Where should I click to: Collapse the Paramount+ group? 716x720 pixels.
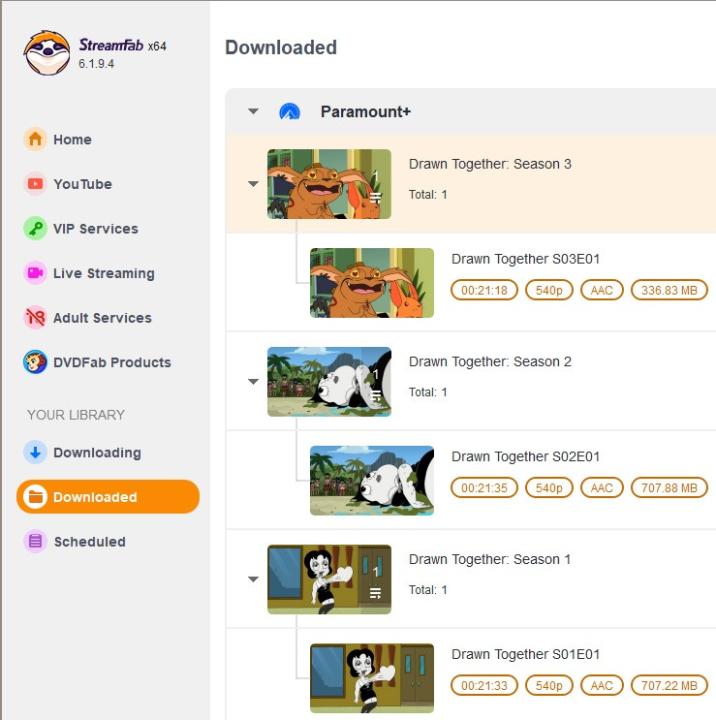click(253, 111)
